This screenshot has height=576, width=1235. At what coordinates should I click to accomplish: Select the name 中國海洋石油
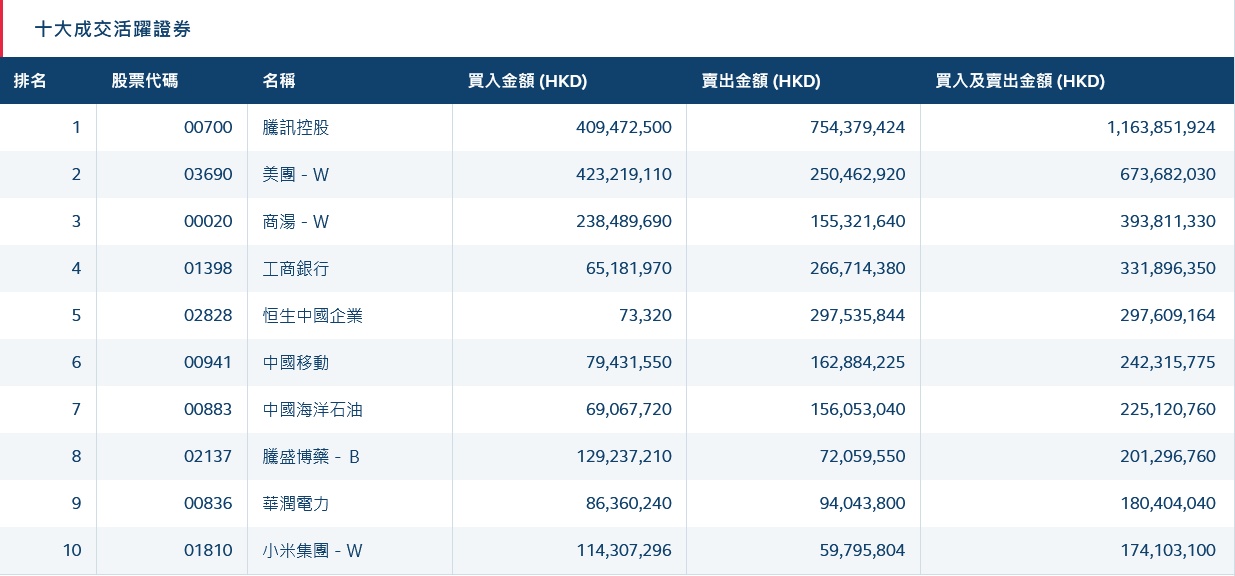313,409
